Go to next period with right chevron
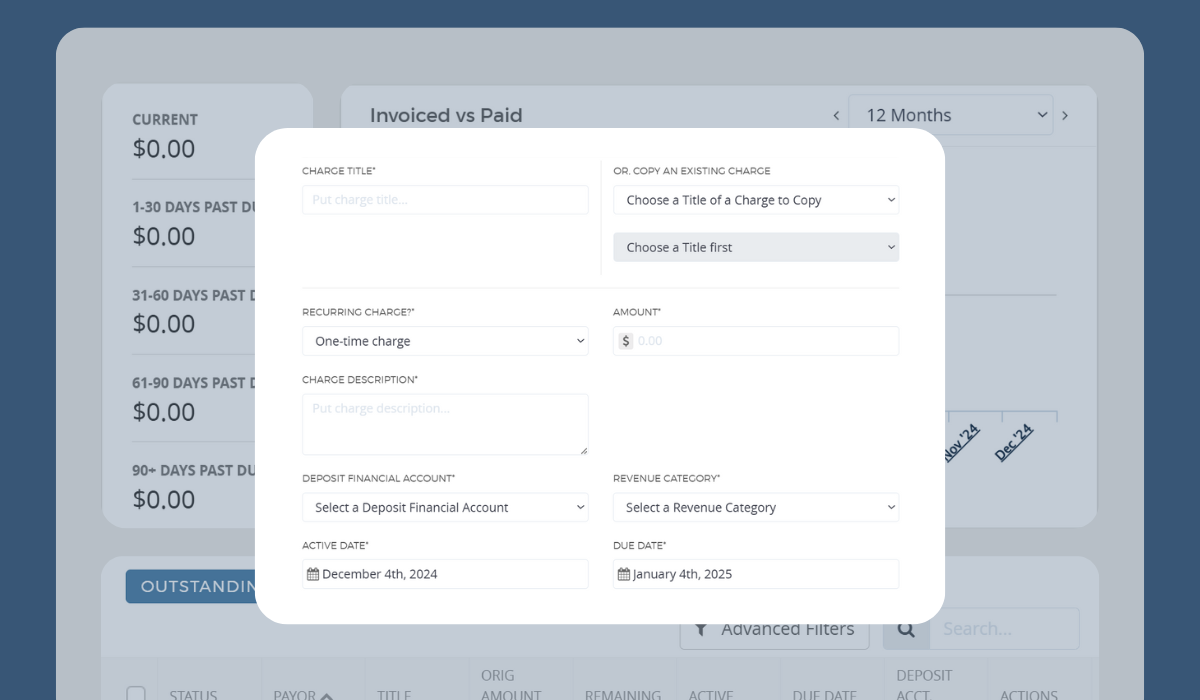The height and width of the screenshot is (700, 1200). [x=1065, y=115]
